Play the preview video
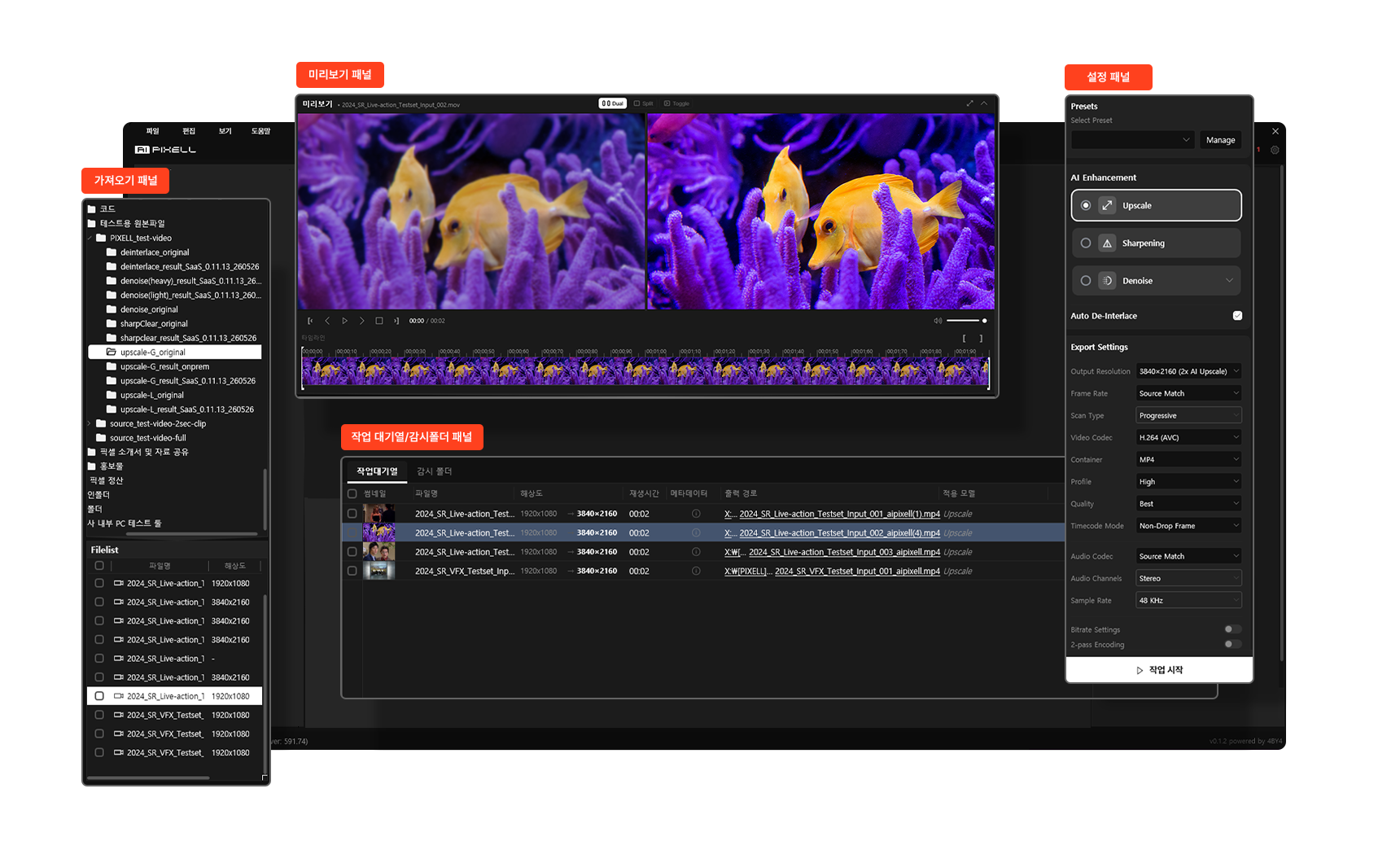 345,321
